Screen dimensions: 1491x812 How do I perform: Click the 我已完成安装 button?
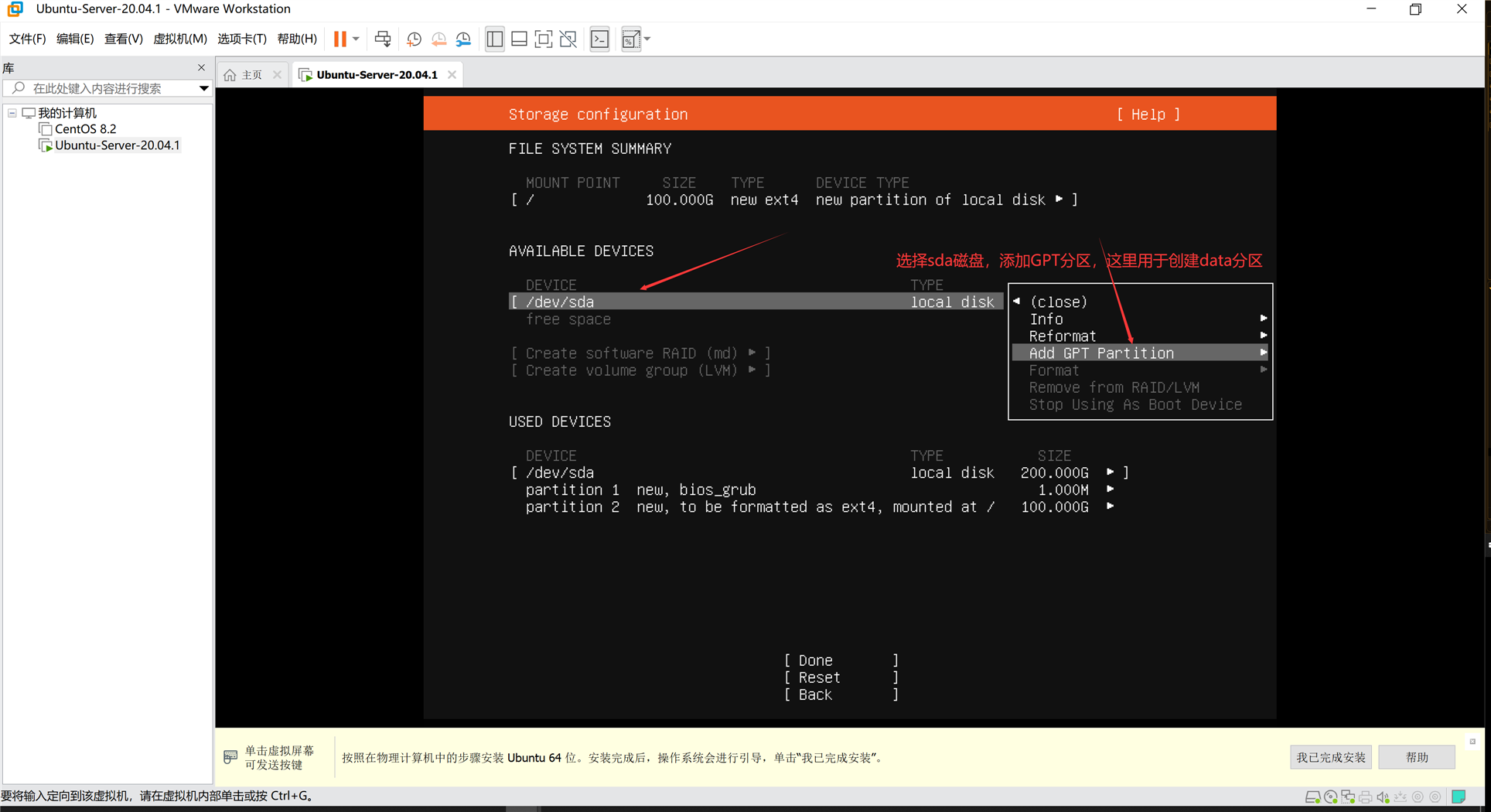tap(1331, 757)
